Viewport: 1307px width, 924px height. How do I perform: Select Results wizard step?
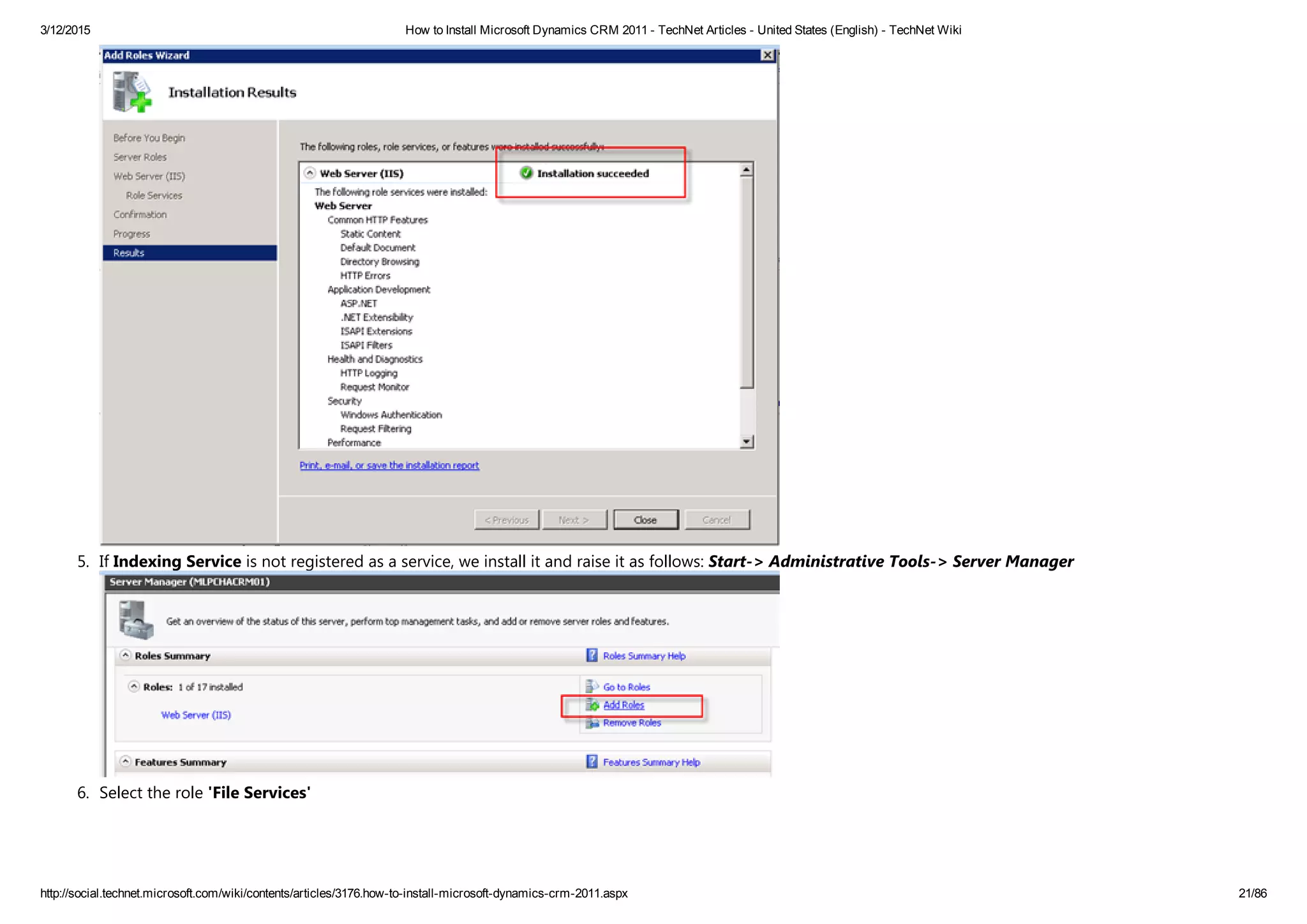pos(190,253)
